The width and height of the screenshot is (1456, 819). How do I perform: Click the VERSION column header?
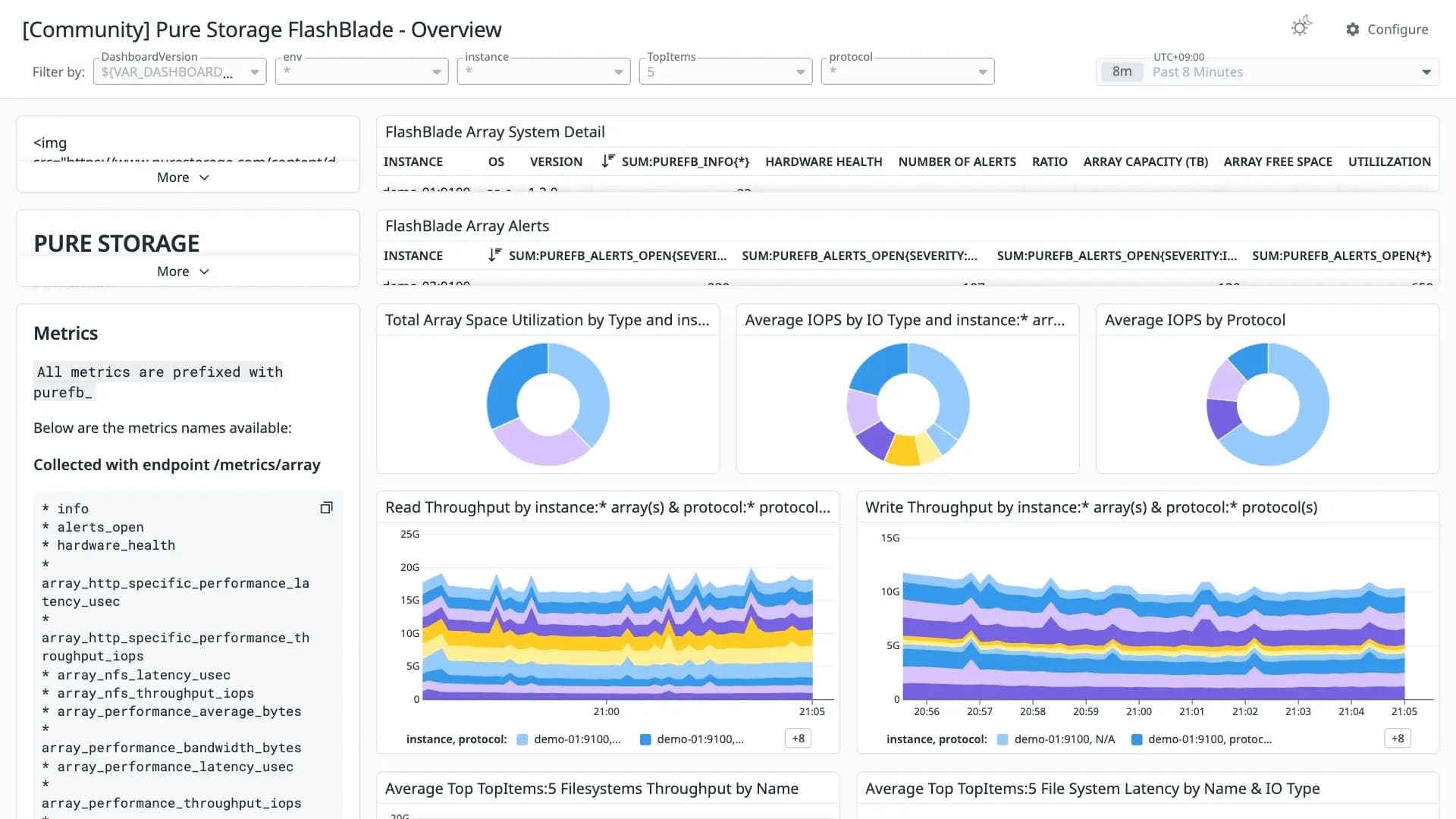pyautogui.click(x=556, y=162)
